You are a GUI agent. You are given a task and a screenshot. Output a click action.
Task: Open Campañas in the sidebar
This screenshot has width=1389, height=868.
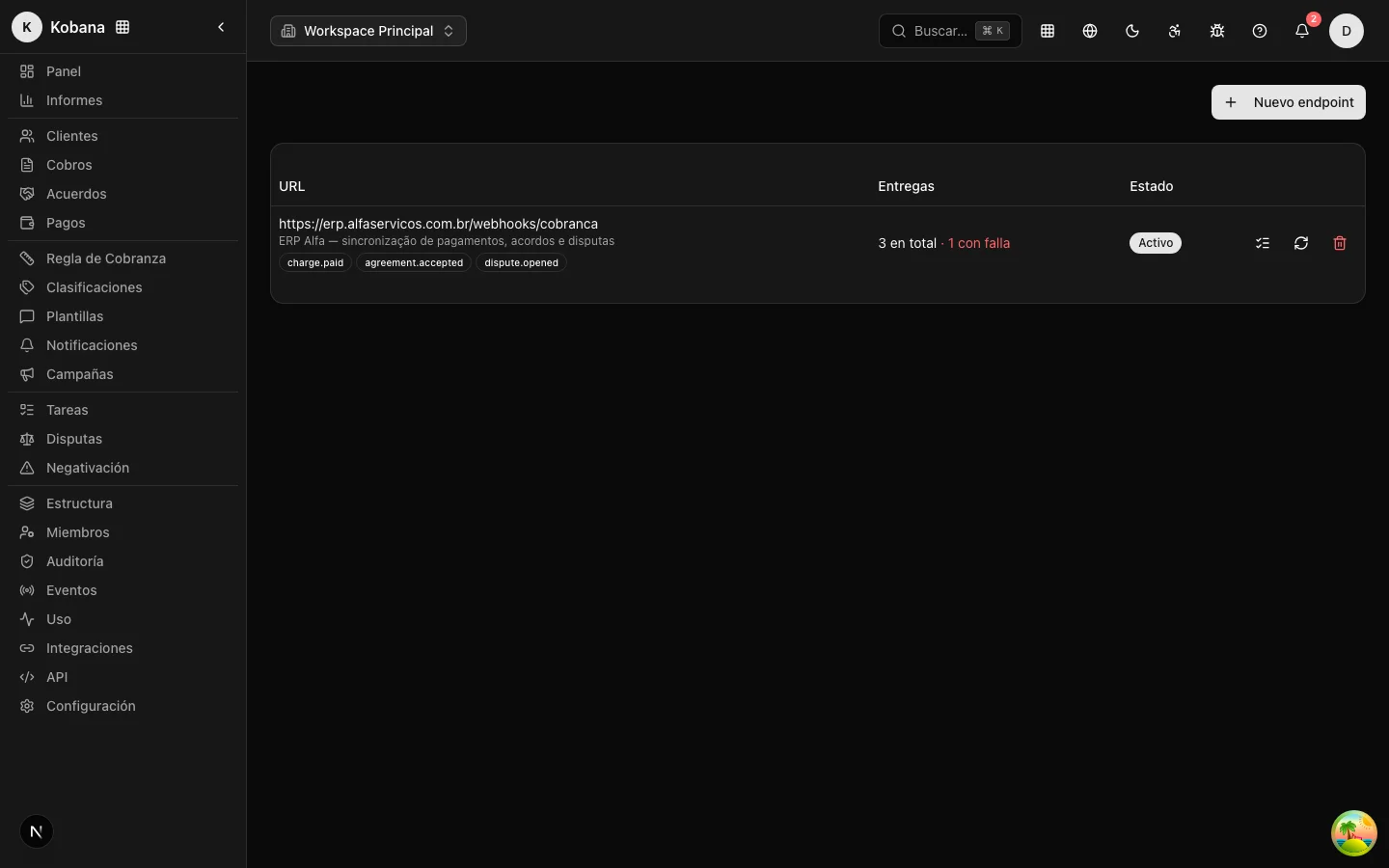click(123, 374)
